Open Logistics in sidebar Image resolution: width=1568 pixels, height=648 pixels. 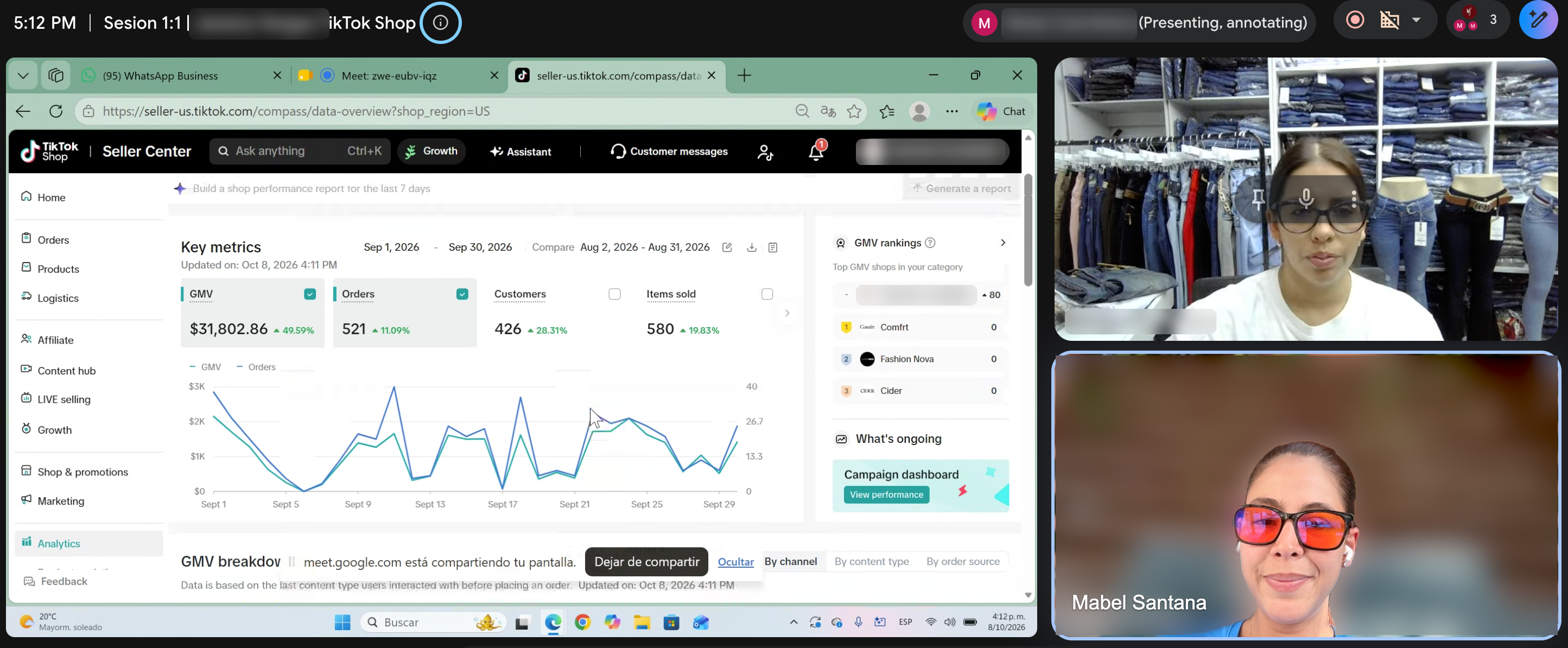tap(50, 298)
